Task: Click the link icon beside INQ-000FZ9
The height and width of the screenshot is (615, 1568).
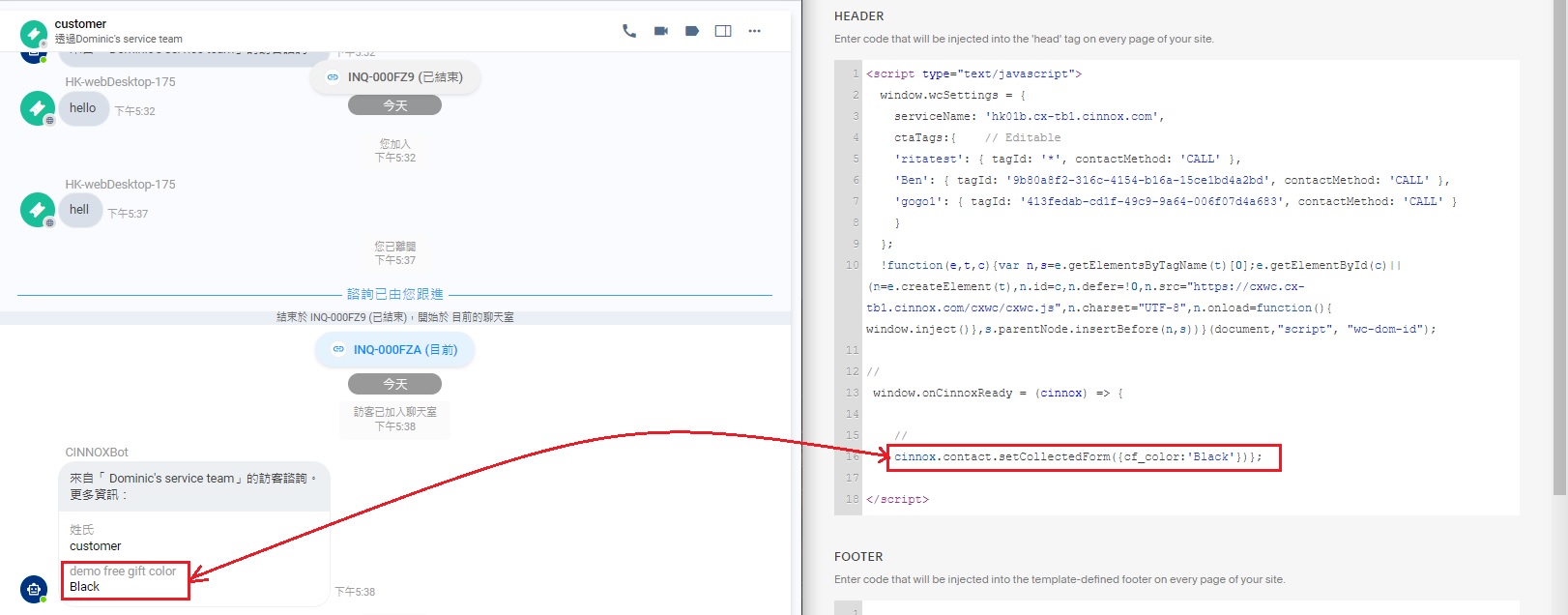Action: [x=333, y=77]
